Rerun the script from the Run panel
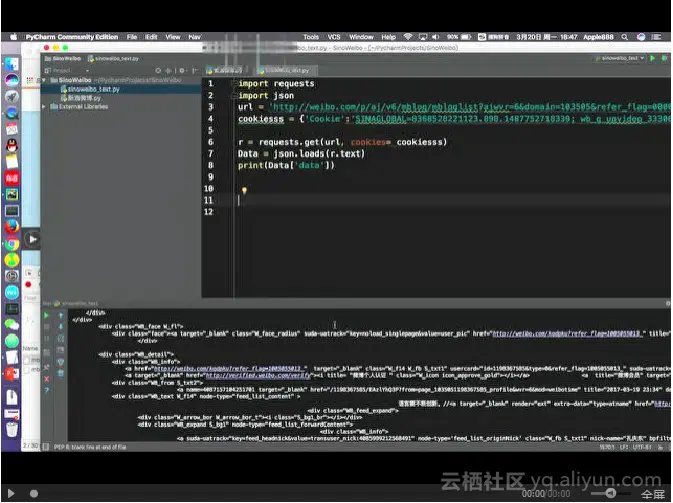This screenshot has height=503, width=673. click(x=46, y=315)
